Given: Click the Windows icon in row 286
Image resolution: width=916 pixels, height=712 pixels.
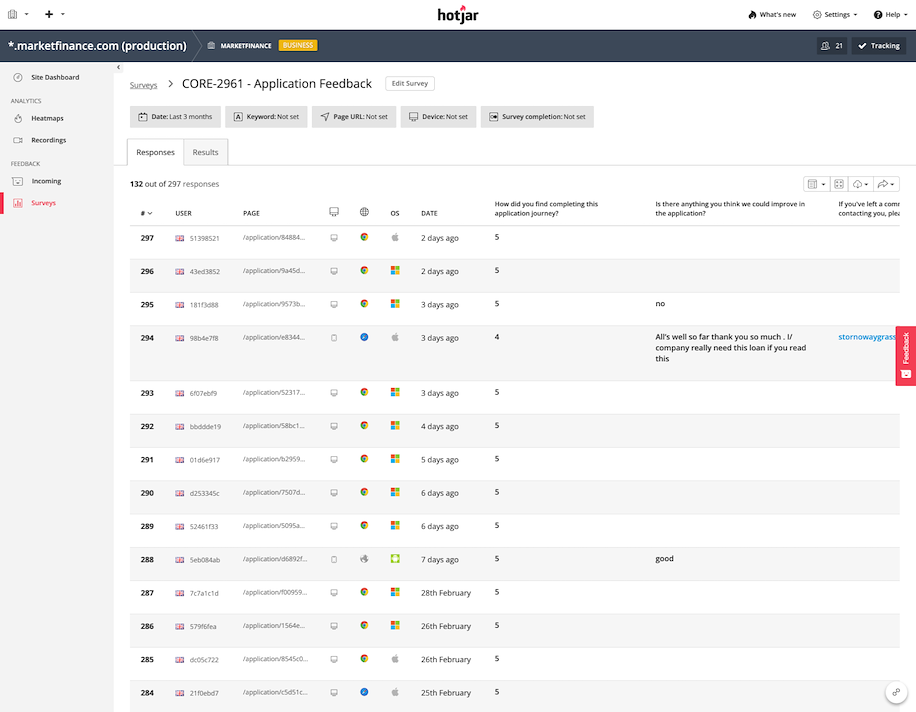Looking at the screenshot, I should point(395,625).
